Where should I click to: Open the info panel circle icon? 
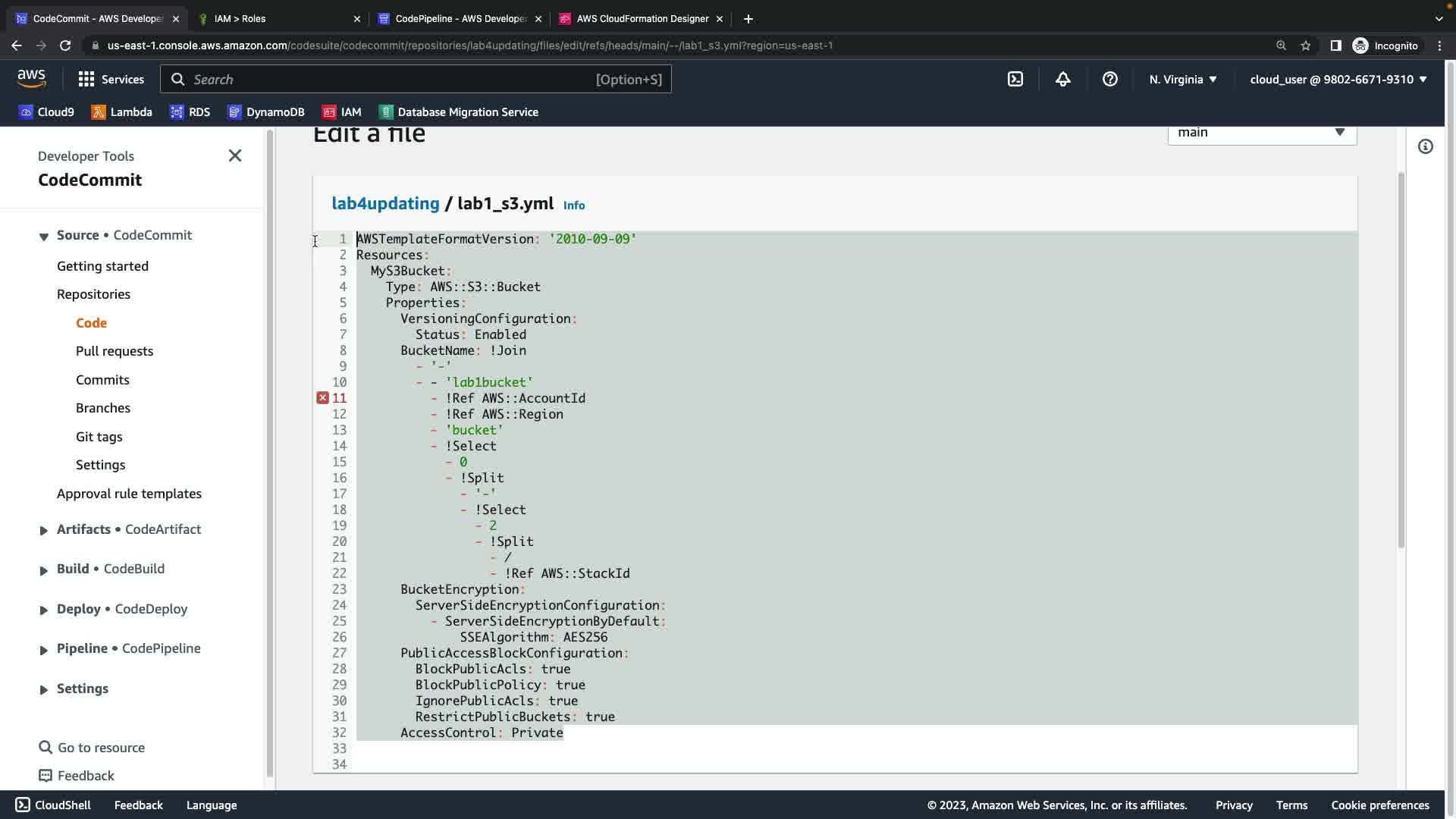[1425, 146]
